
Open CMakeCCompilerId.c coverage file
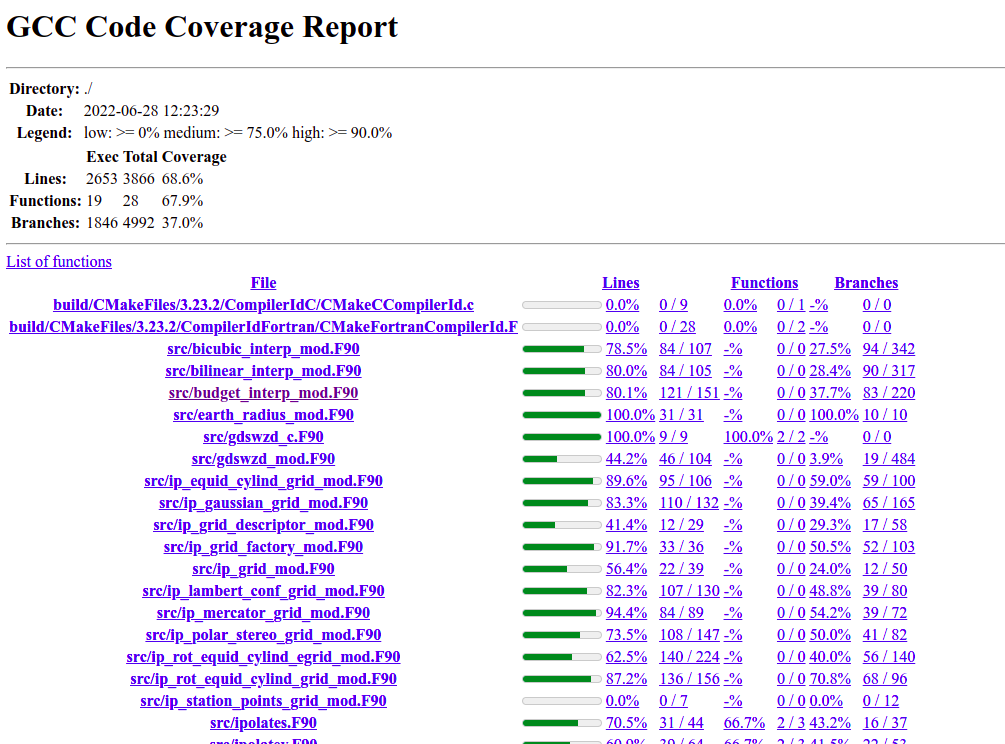point(263,305)
